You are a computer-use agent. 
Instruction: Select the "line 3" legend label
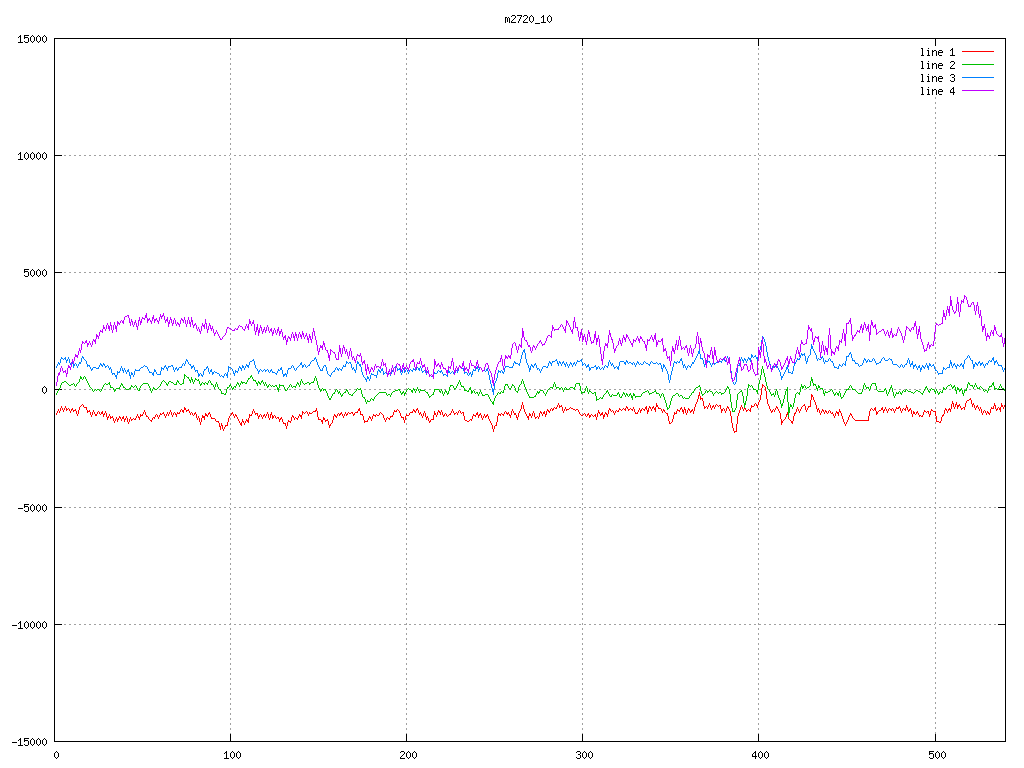click(x=937, y=78)
